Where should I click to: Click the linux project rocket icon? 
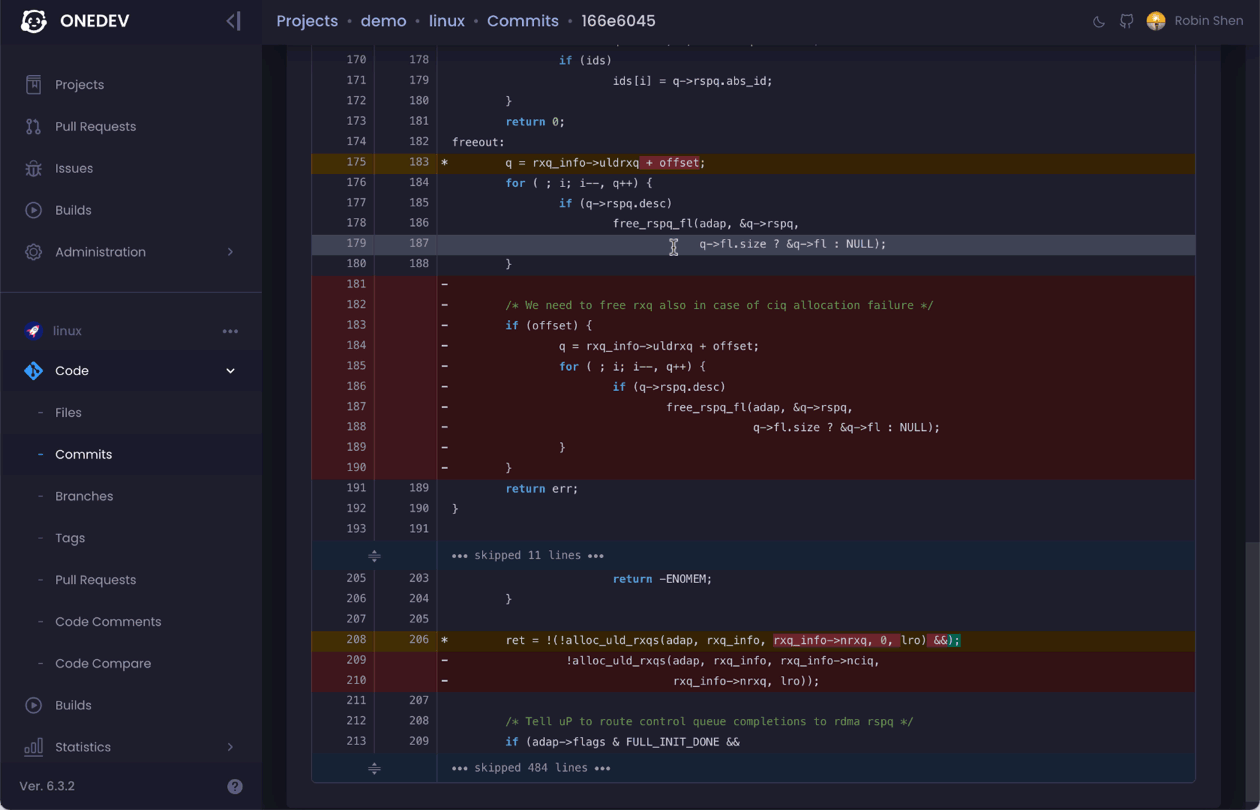[x=33, y=331]
